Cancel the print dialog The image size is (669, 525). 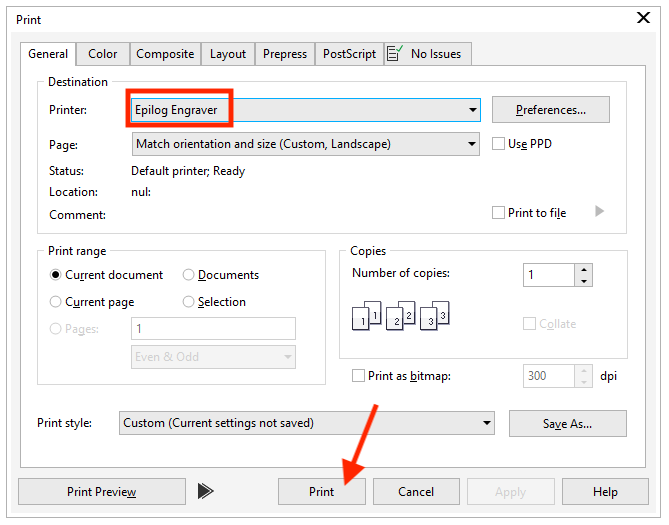click(x=416, y=492)
